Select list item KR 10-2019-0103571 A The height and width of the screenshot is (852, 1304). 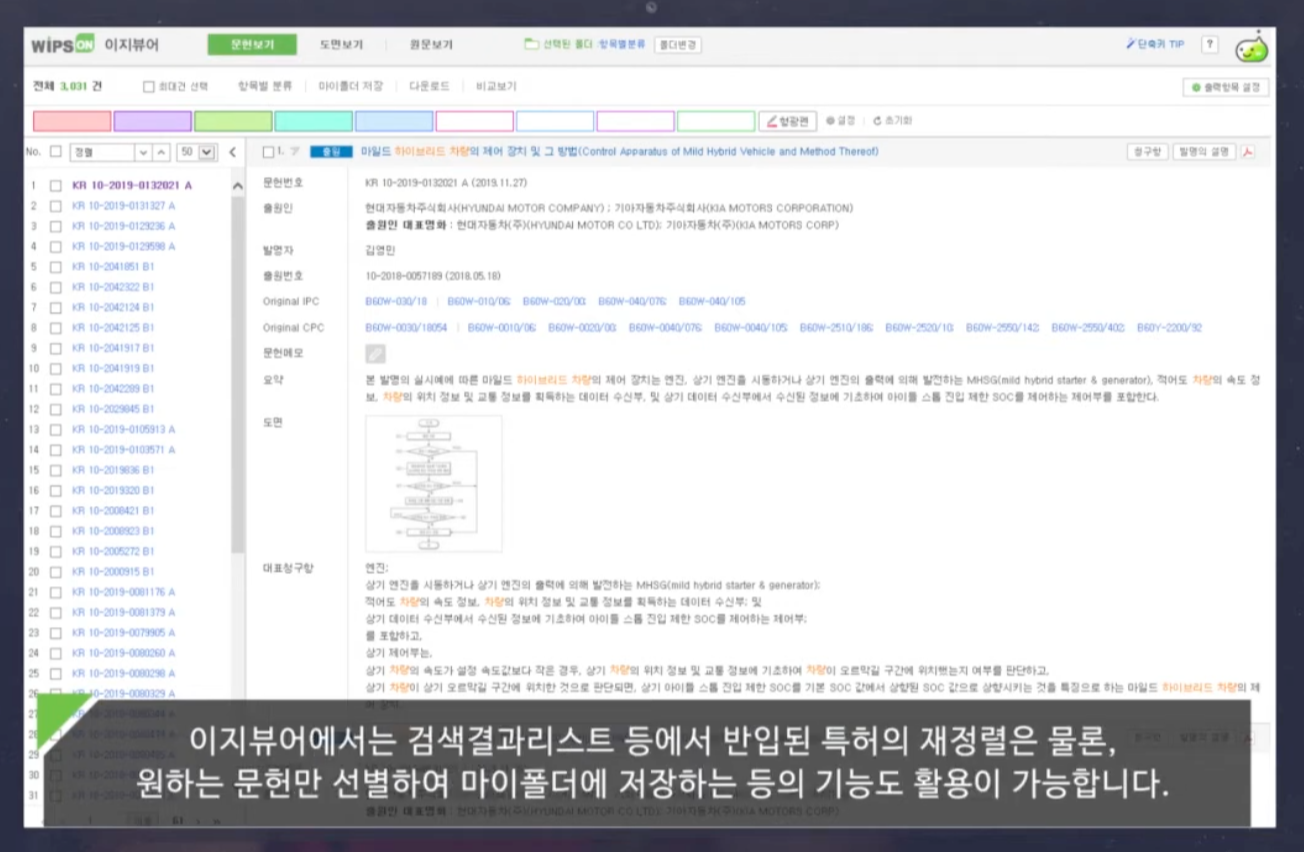[x=124, y=450]
